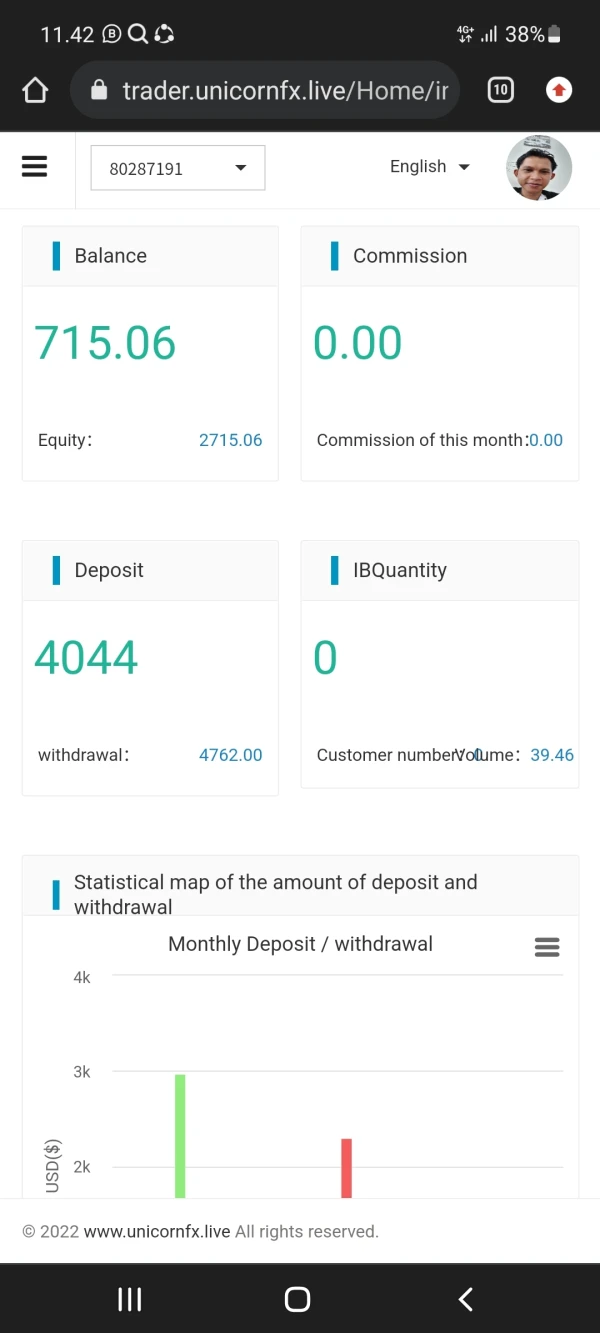Screen dimensions: 600x1333
Task: Open the chart export menu icon
Action: [547, 947]
